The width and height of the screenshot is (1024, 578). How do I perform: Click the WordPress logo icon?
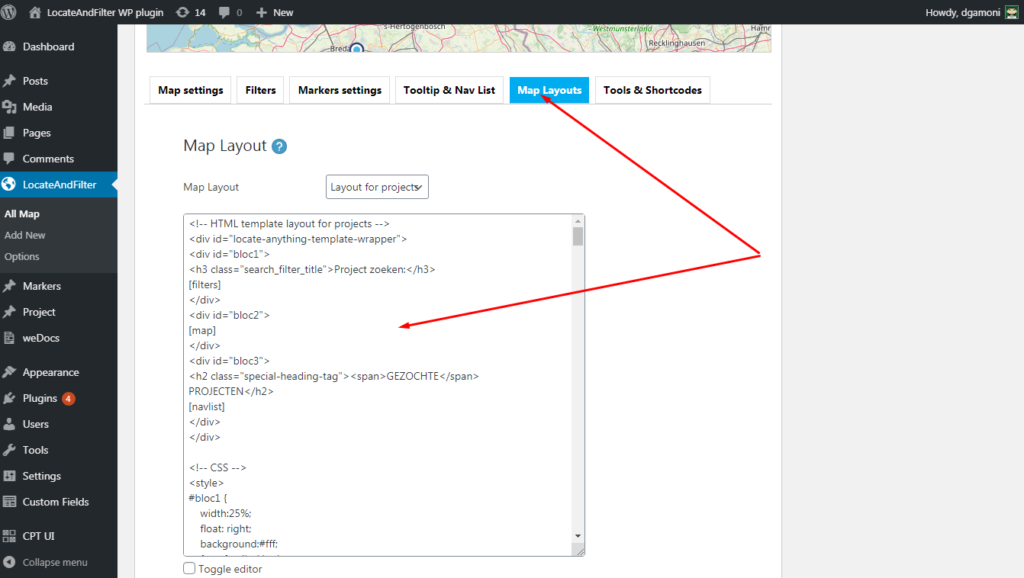pyautogui.click(x=10, y=12)
